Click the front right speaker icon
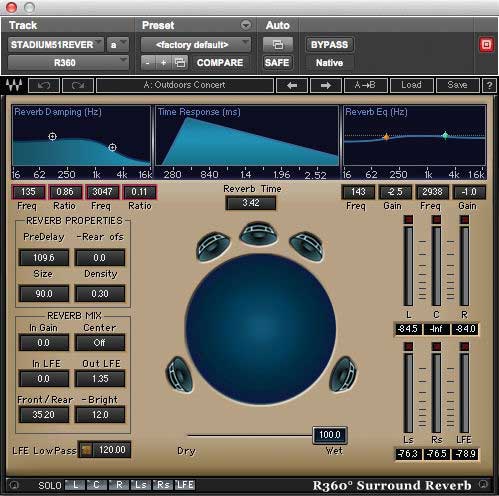The height and width of the screenshot is (496, 499). coord(306,246)
